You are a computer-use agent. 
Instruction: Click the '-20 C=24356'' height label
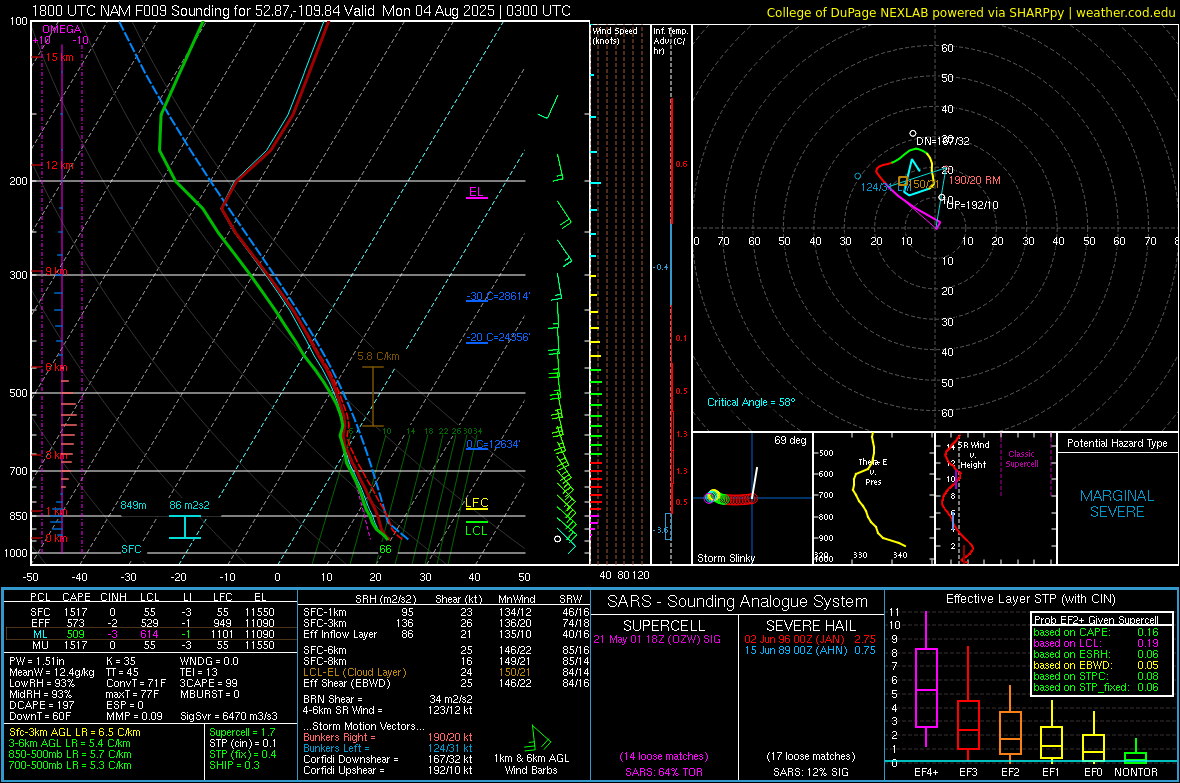click(x=497, y=337)
